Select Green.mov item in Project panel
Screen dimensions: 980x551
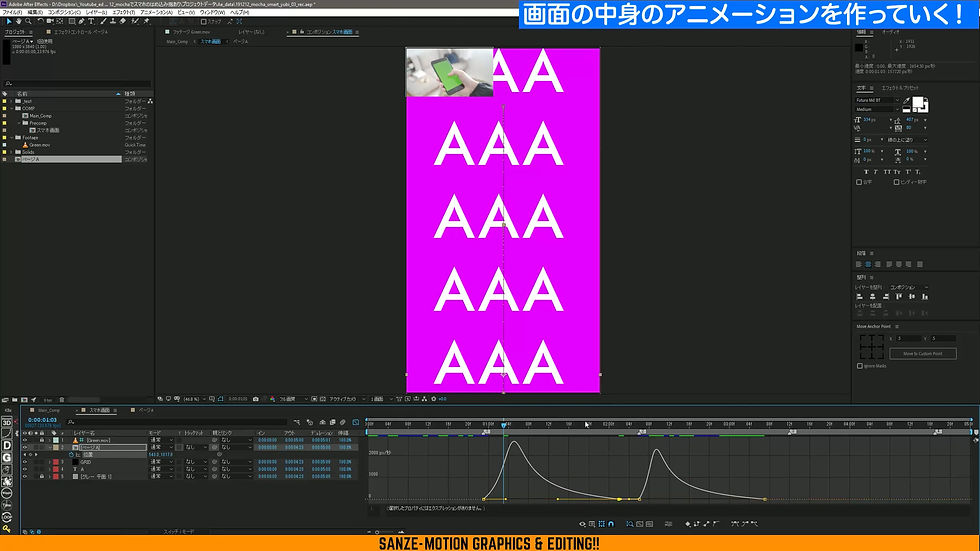40,145
